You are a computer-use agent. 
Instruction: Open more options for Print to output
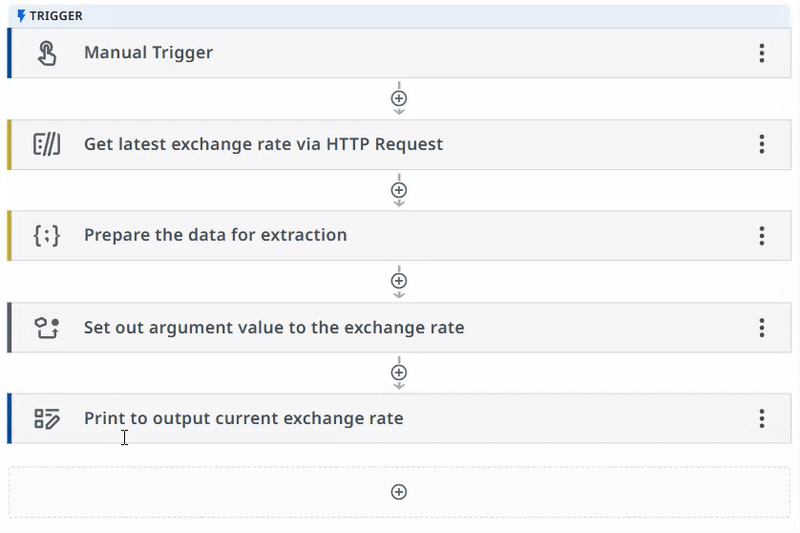[x=762, y=419]
